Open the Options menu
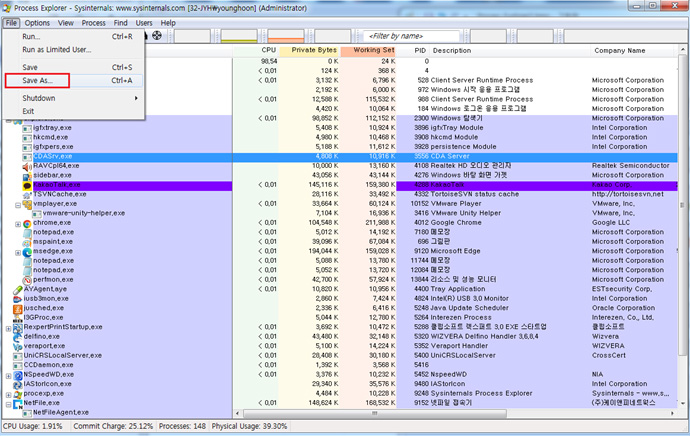Image resolution: width=690 pixels, height=436 pixels. 37,22
